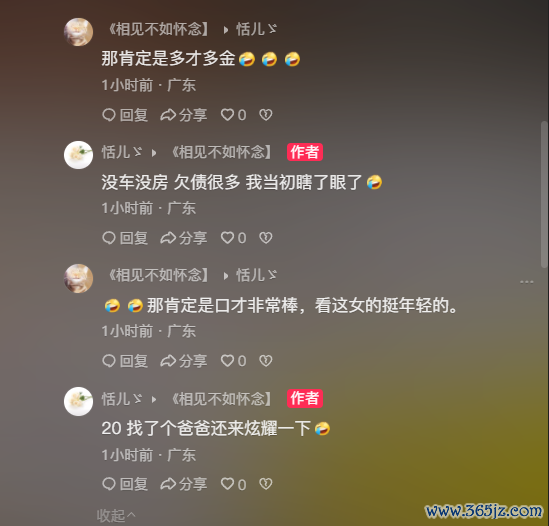Open 恬儿 author avatar on 没车没房 reply
Image resolution: width=549 pixels, height=526 pixels.
[x=78, y=155]
